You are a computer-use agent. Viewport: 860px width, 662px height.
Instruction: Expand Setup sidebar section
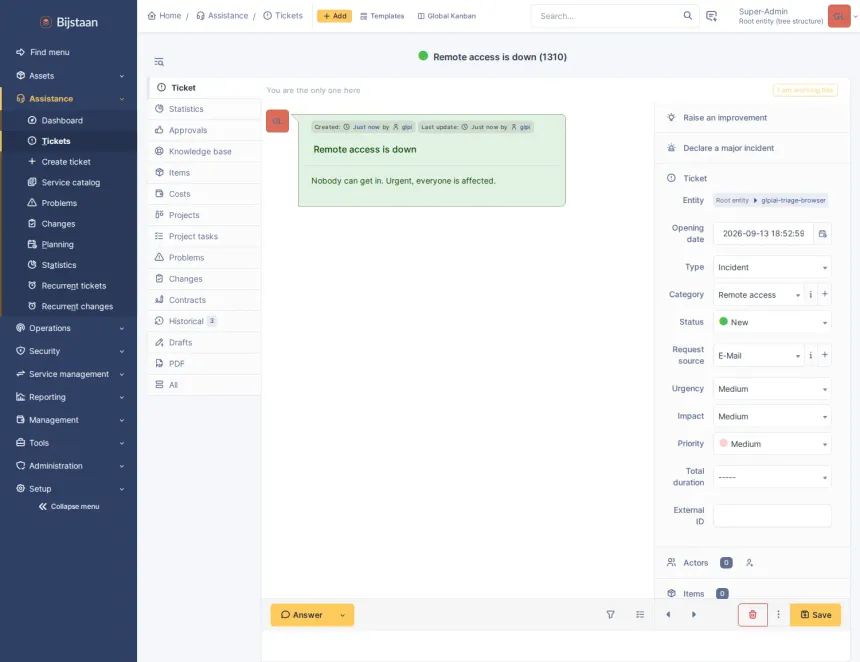tap(69, 489)
